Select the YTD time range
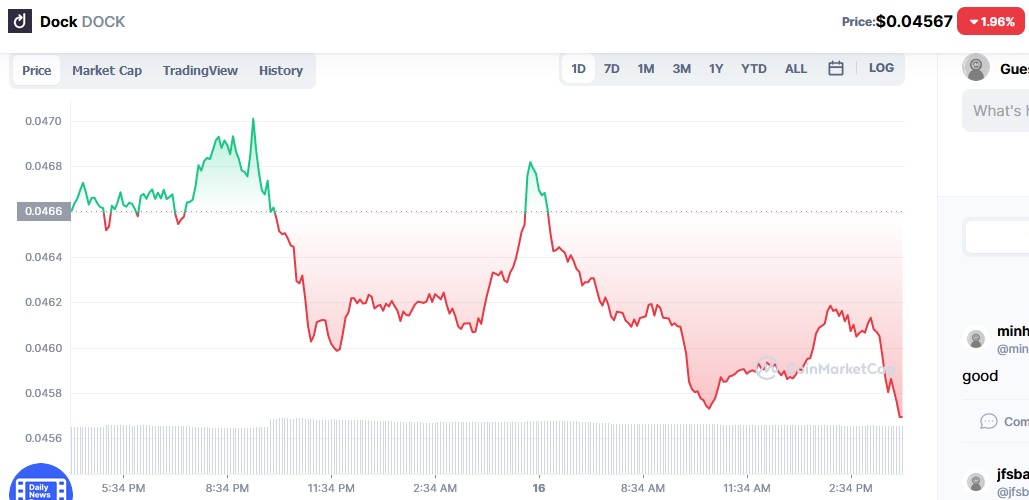1029x500 pixels. (x=753, y=68)
